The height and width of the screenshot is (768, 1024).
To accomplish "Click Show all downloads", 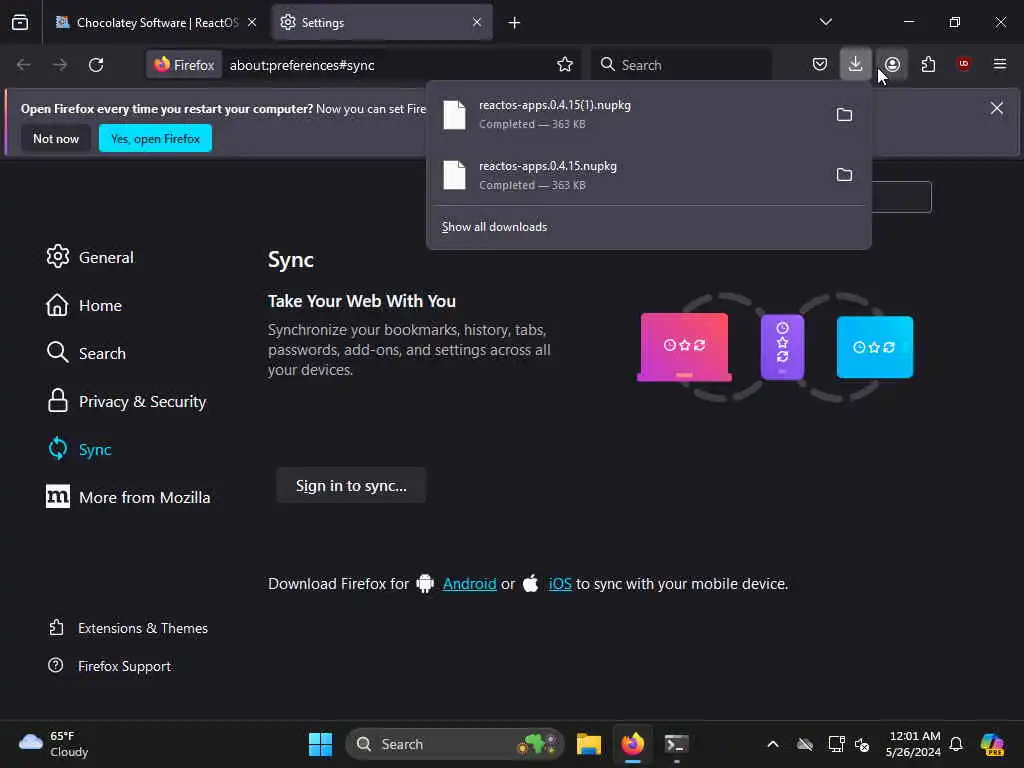I will tap(494, 227).
